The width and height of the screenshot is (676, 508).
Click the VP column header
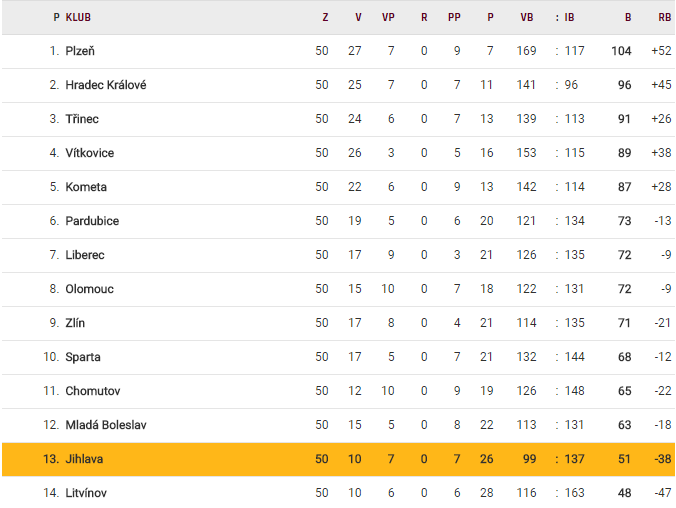tap(388, 17)
